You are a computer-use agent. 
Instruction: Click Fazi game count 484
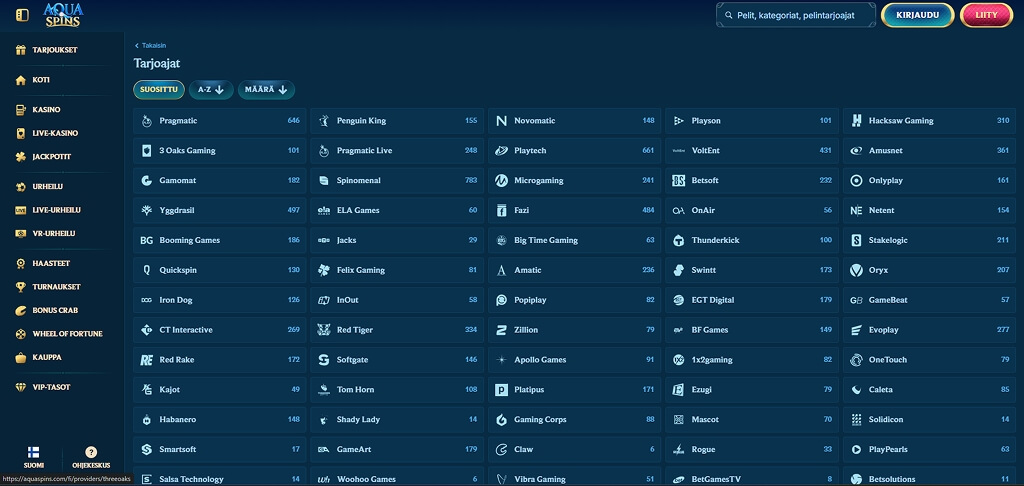tap(648, 210)
